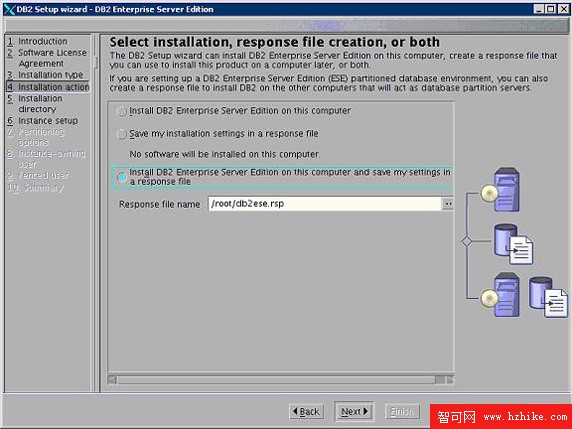Maximize the DB2 Setup wizard window
Viewport: 572px width, 429px height.
pos(551,9)
